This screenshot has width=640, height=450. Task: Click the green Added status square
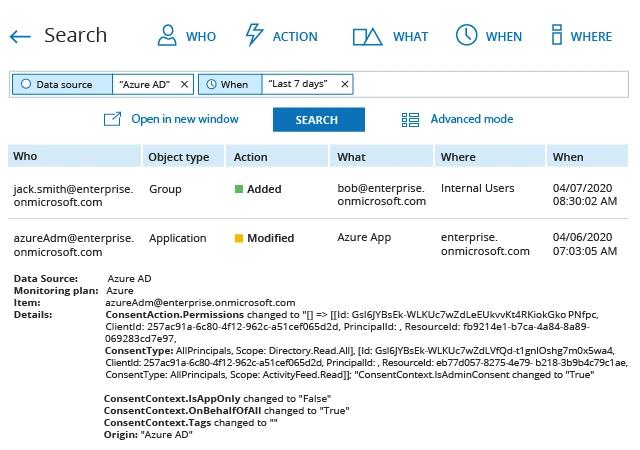coord(239,189)
